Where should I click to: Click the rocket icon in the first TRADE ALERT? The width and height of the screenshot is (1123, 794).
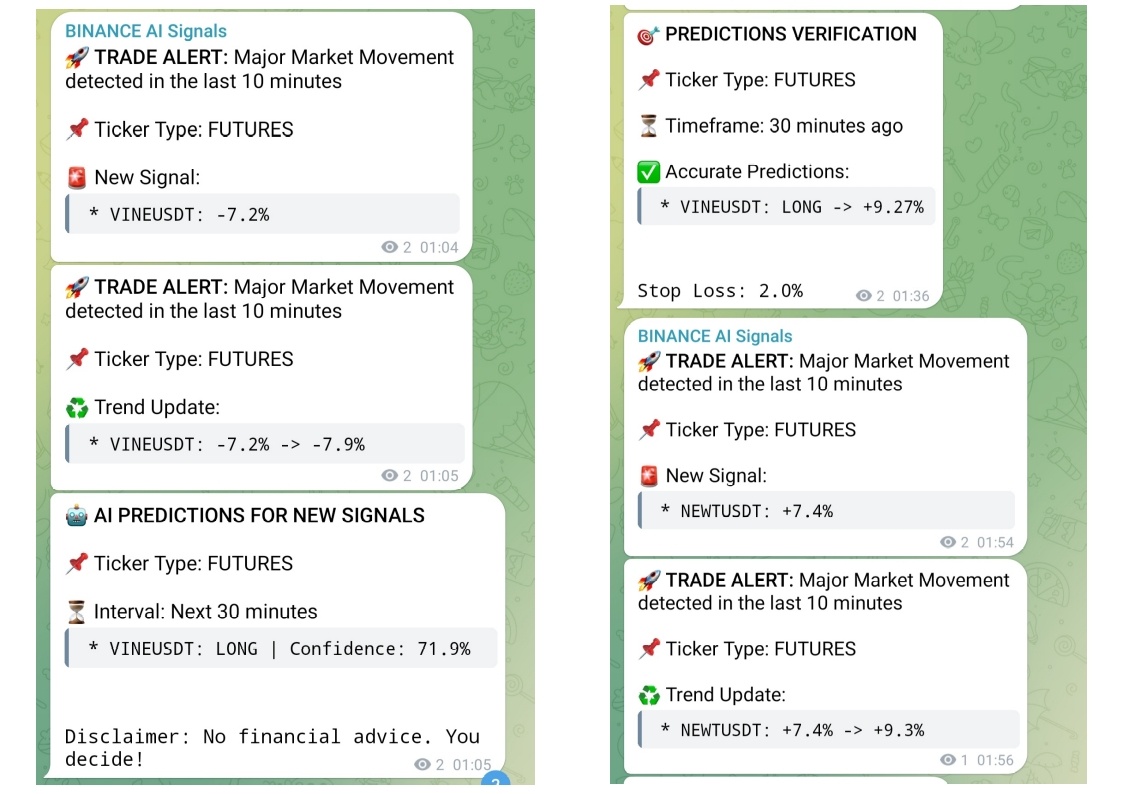[x=75, y=57]
